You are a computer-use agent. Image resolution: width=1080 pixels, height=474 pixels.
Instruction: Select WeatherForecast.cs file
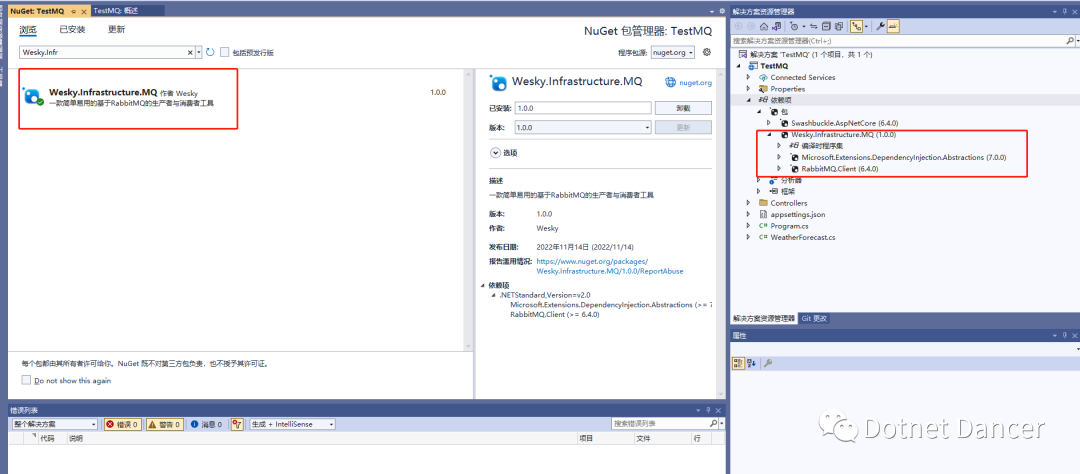coord(802,237)
